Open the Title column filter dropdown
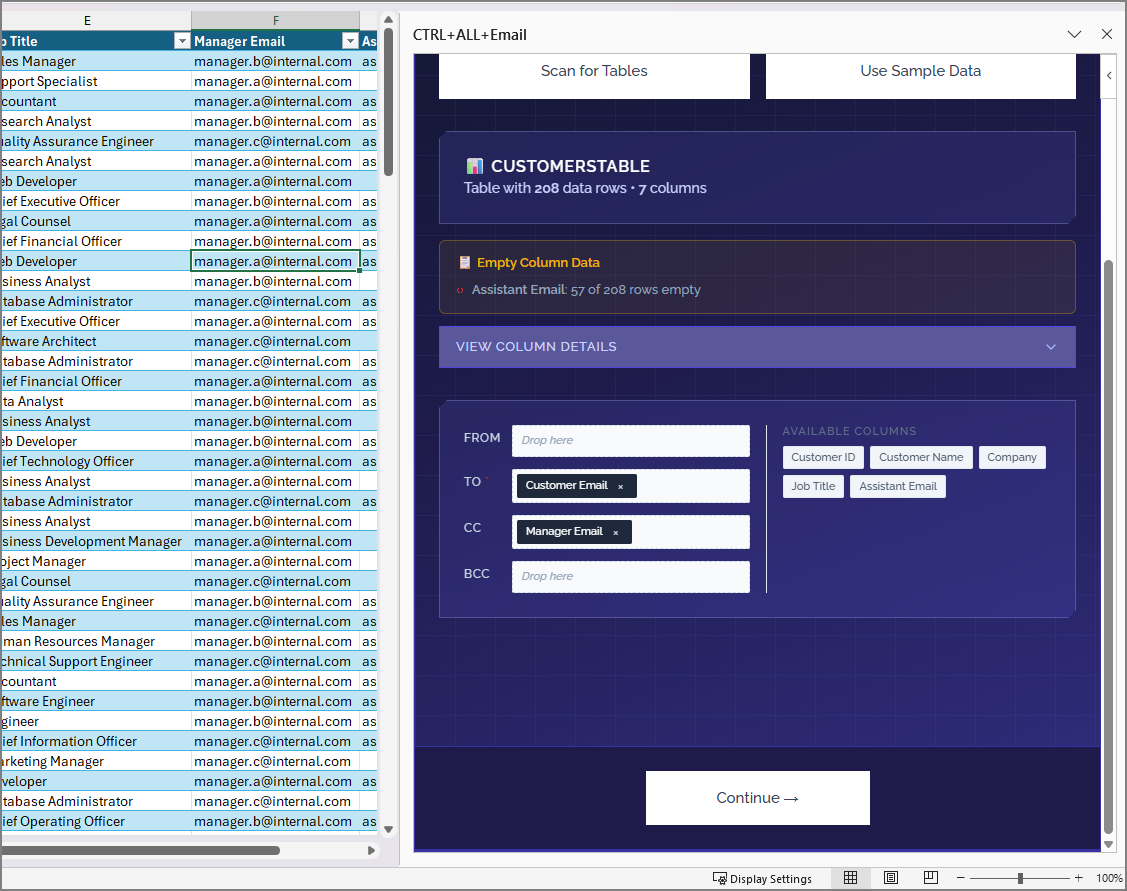The width and height of the screenshot is (1127, 891). point(182,40)
